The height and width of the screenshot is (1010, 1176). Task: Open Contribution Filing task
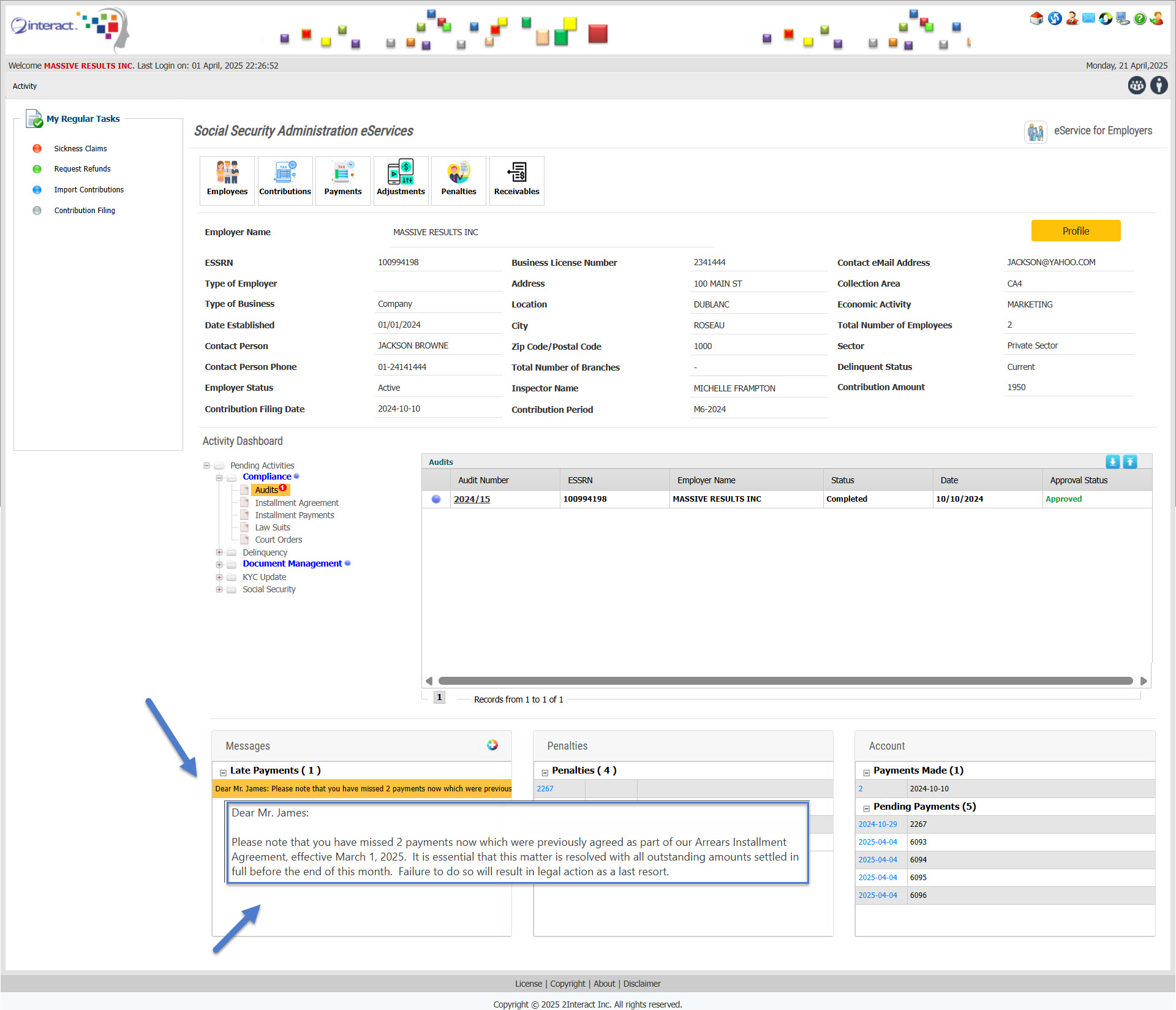(85, 211)
